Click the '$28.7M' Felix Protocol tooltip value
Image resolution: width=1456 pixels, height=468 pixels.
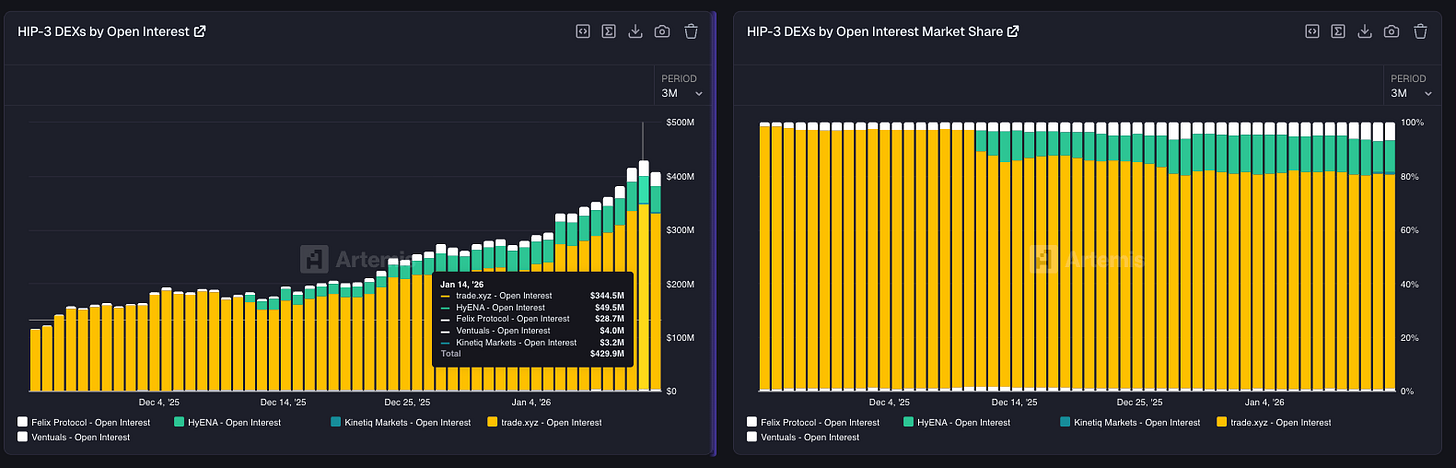click(608, 319)
